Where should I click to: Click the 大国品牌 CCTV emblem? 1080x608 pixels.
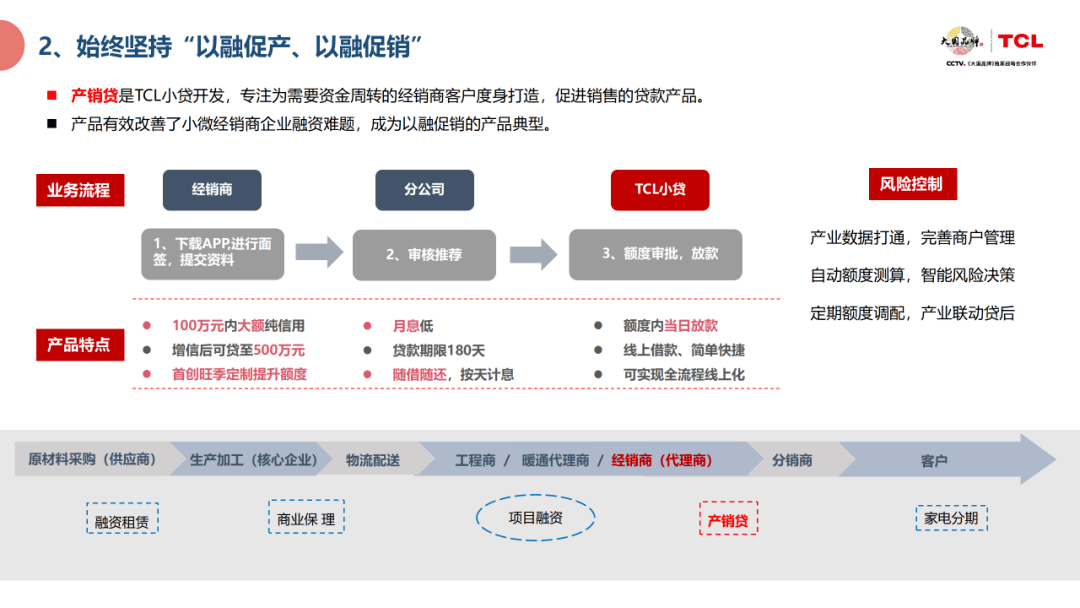click(x=962, y=41)
